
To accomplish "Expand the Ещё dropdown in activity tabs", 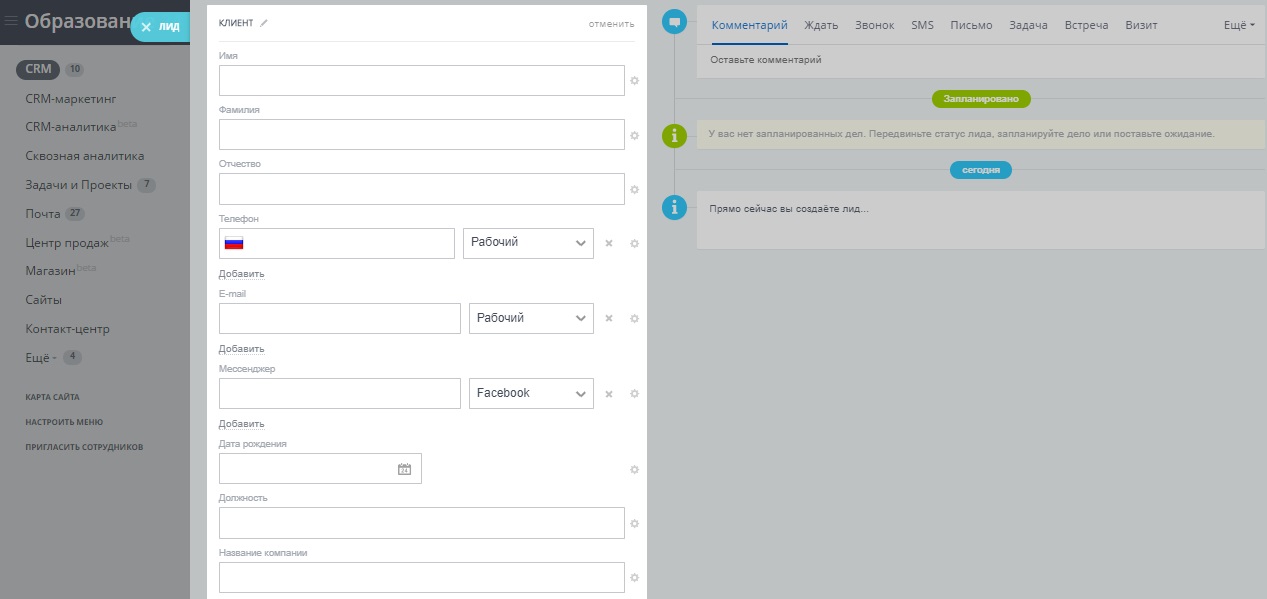I will click(1239, 25).
